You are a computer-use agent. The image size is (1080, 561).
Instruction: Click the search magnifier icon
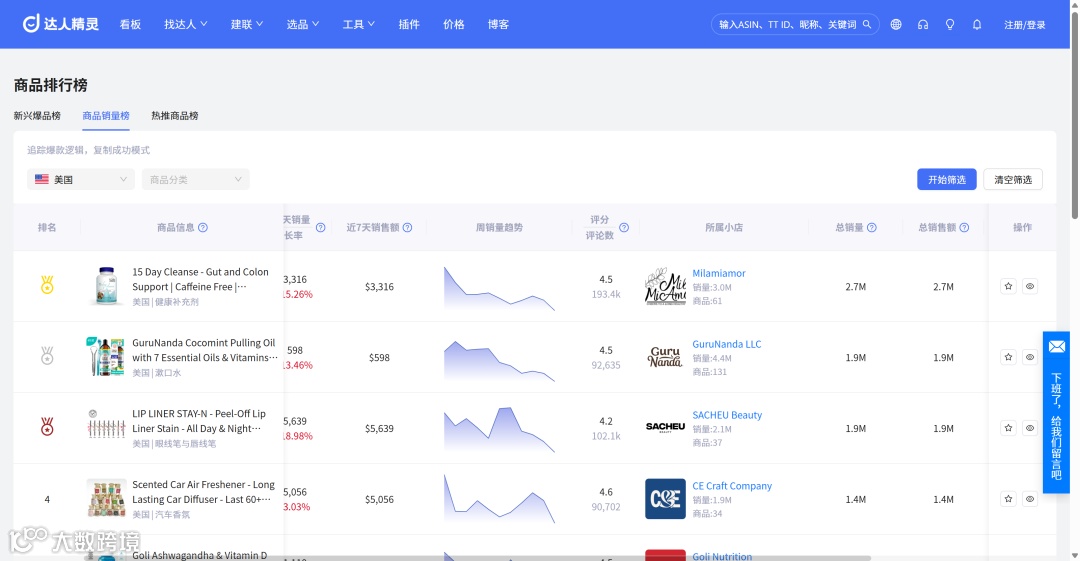(867, 24)
